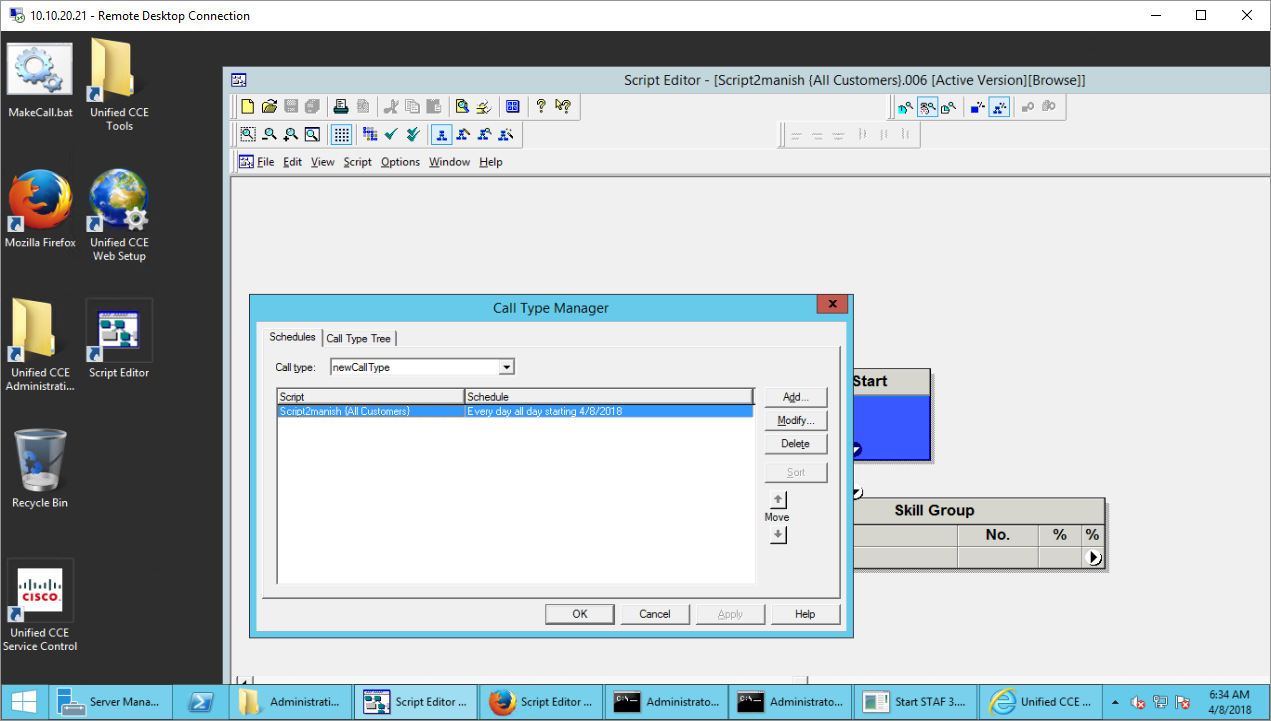The width and height of the screenshot is (1271, 721).
Task: Click the Add... button
Action: (x=796, y=397)
